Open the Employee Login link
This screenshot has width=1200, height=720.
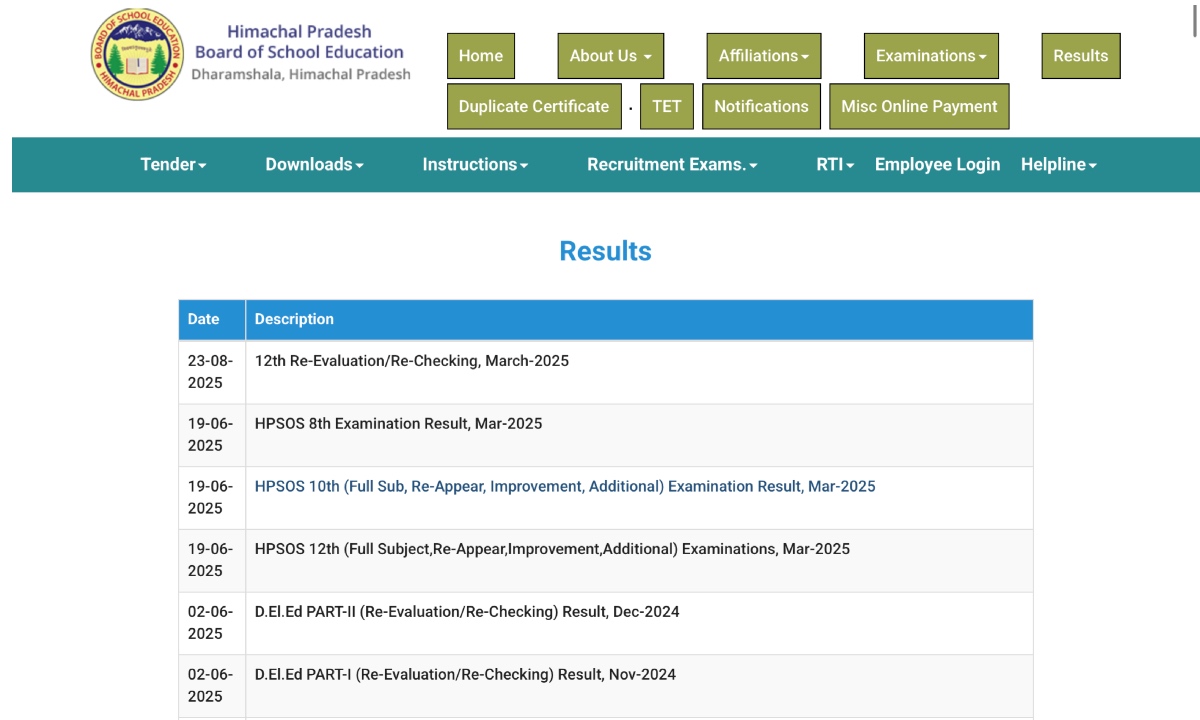[x=937, y=165]
